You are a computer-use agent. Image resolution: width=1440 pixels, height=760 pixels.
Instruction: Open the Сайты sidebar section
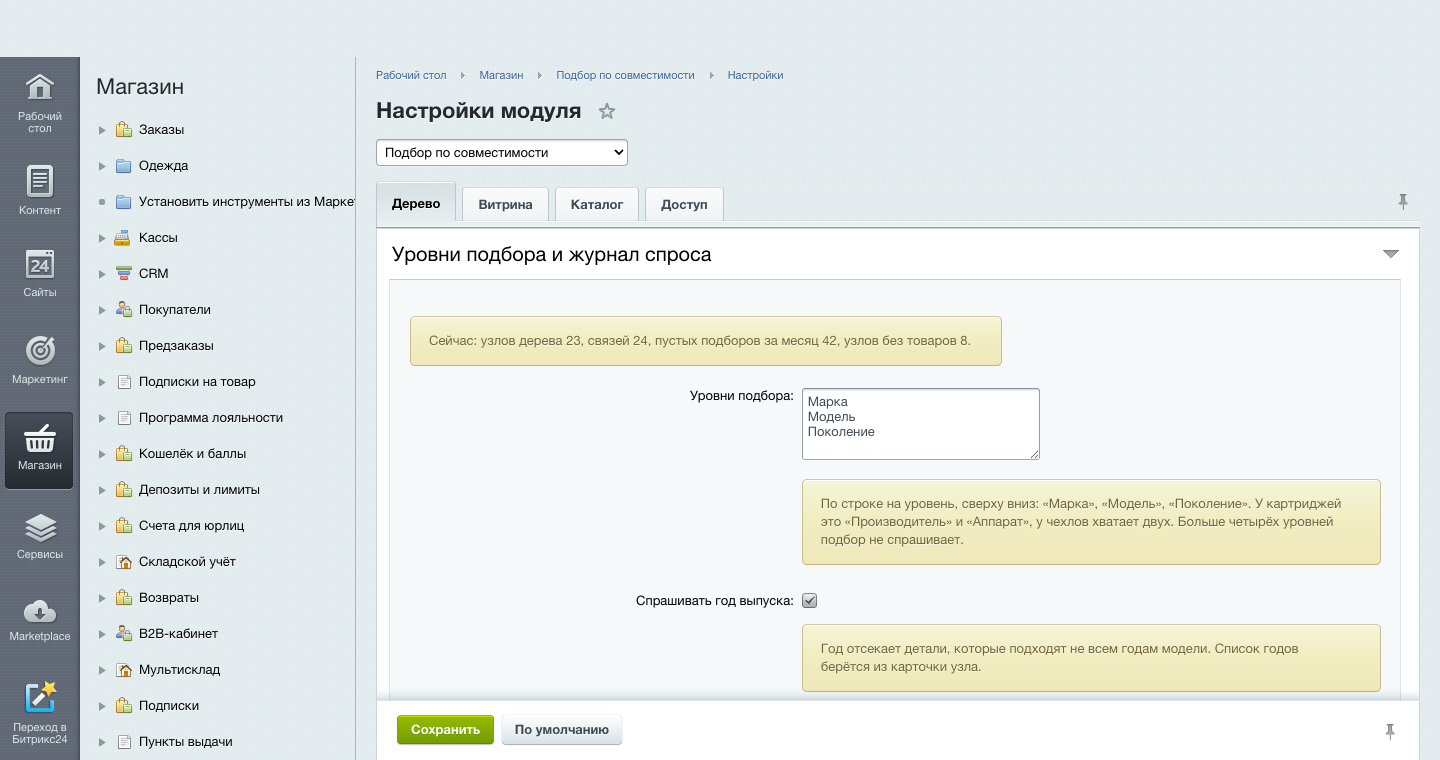click(x=39, y=273)
